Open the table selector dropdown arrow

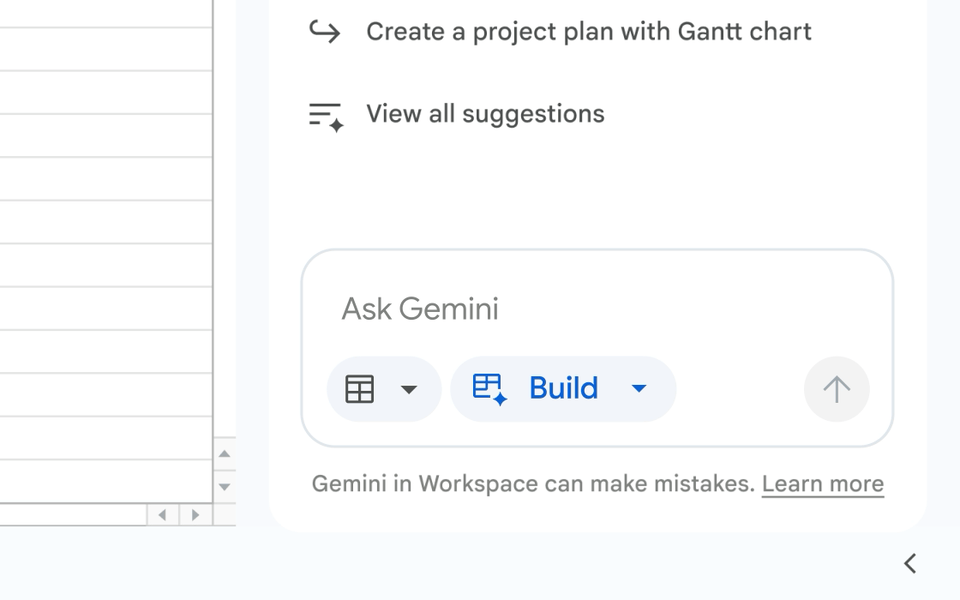click(x=409, y=389)
